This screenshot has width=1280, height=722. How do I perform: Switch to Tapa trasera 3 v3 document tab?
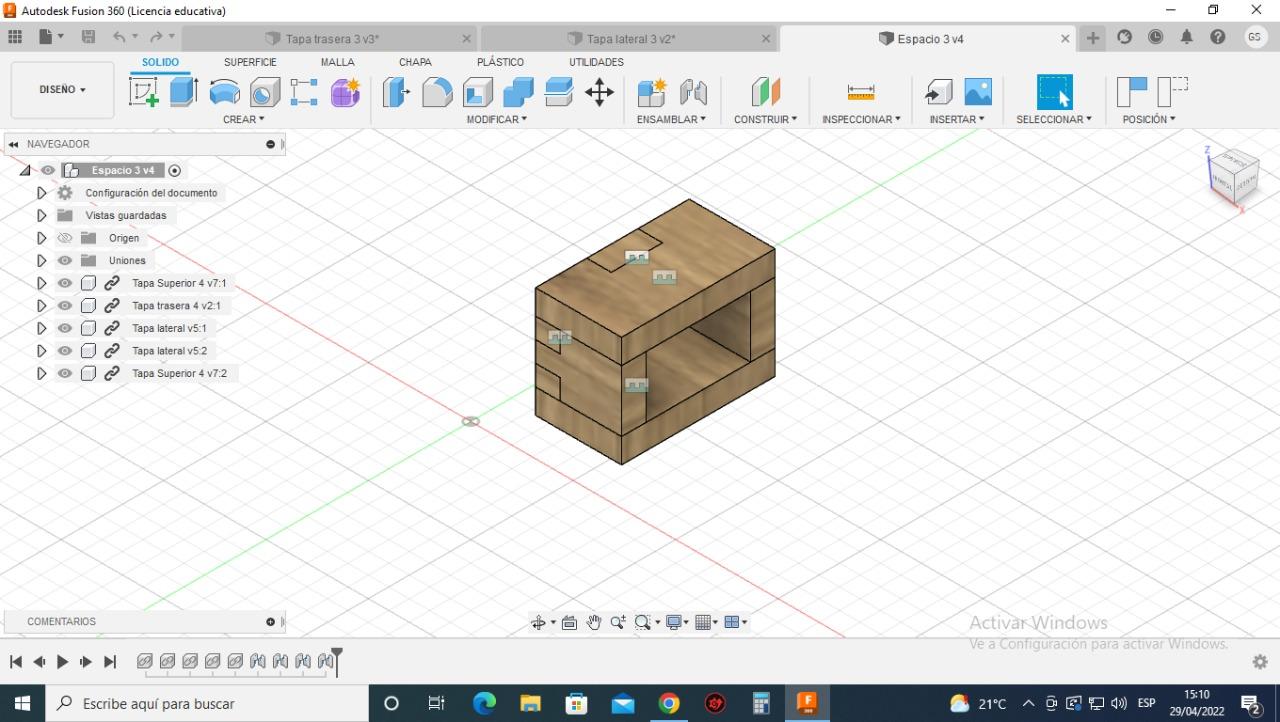[332, 39]
